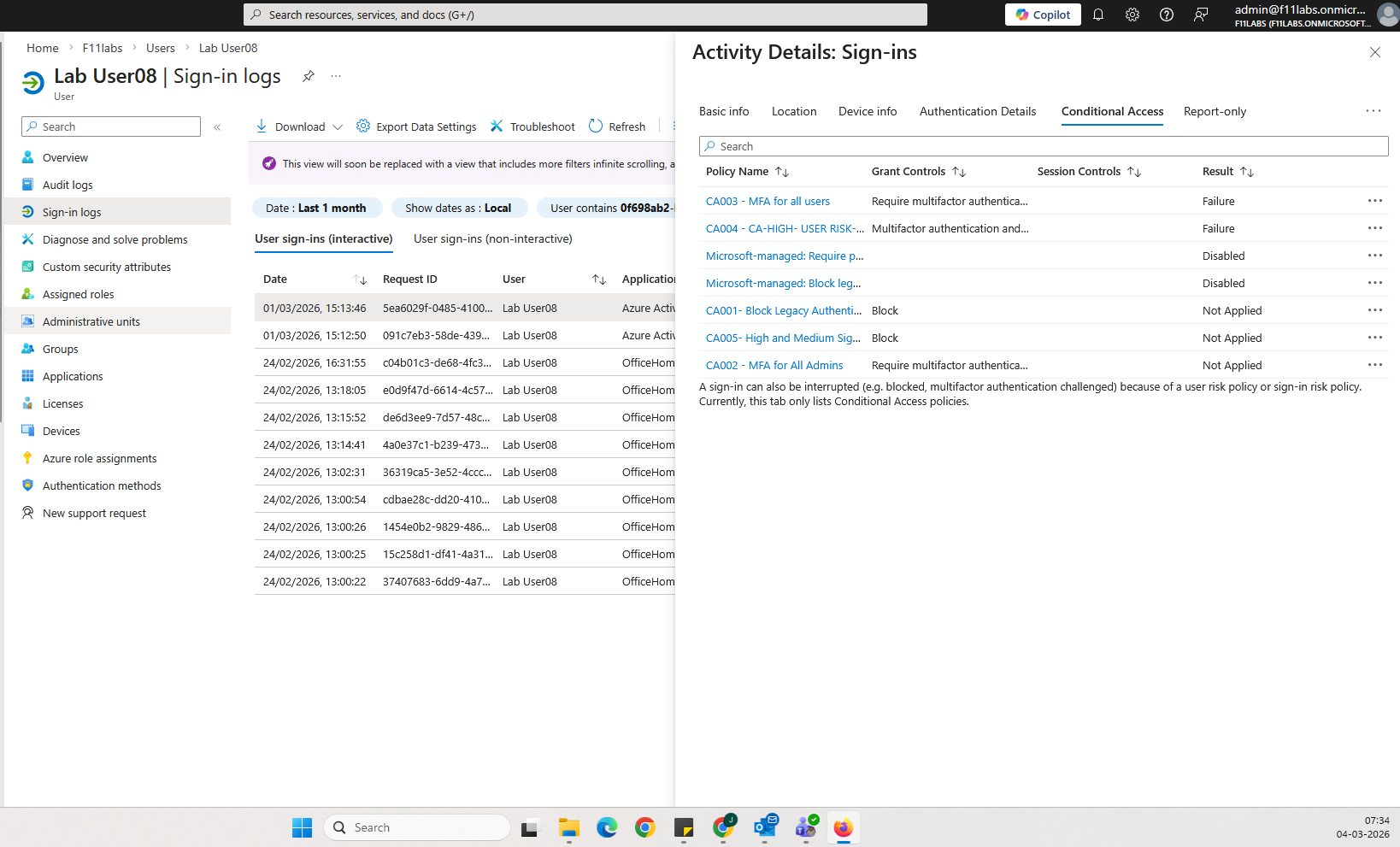Switch to User sign-ins (non-interactive) tab

(493, 238)
